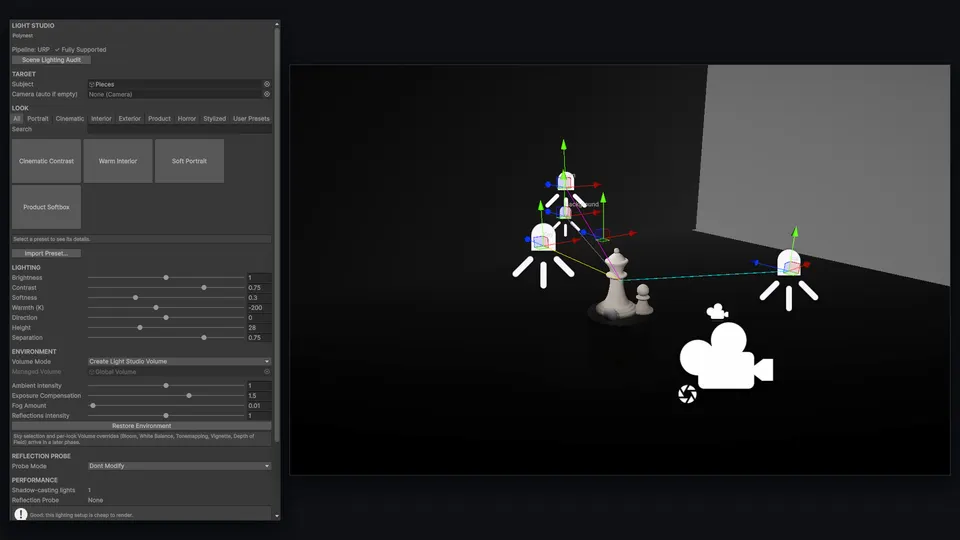The height and width of the screenshot is (540, 960).
Task: Choose the Product Softbox preset
Action: click(47, 207)
